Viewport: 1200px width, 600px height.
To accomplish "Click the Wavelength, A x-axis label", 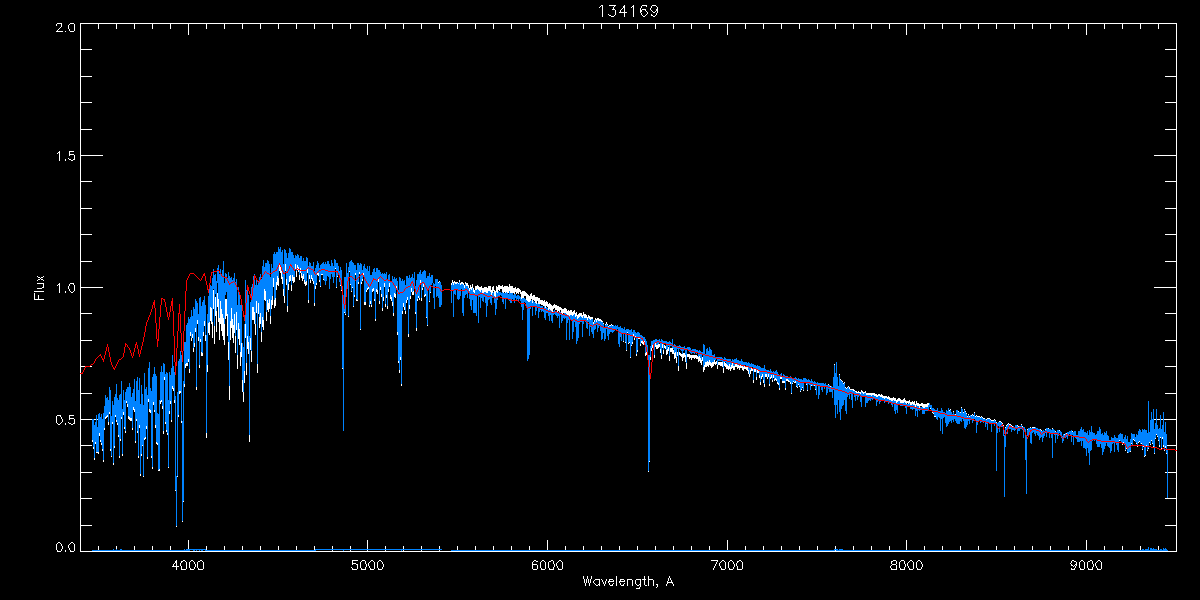I will 628,582.
